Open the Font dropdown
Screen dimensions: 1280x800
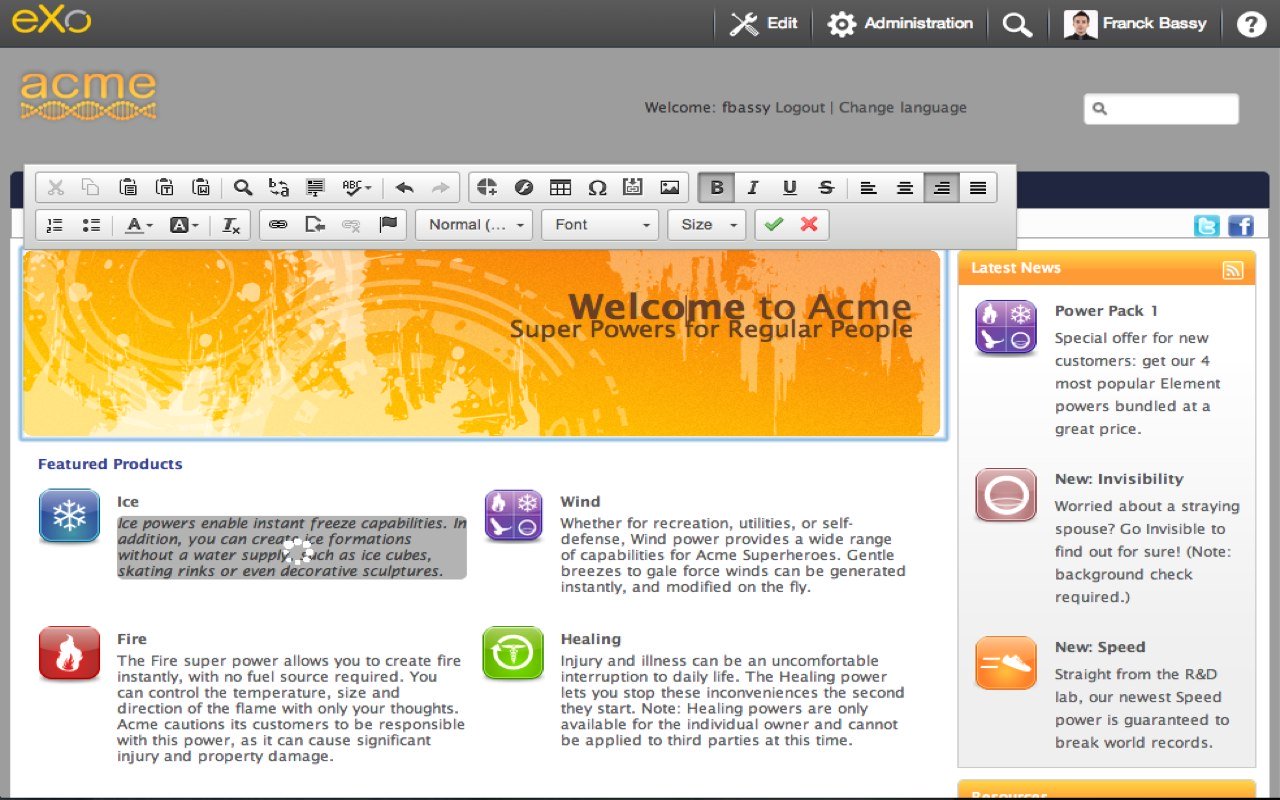pos(600,225)
